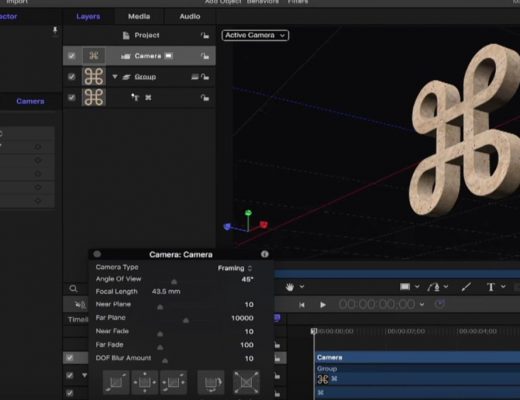The width and height of the screenshot is (520, 400).
Task: Click the Angle Of View value 45°
Action: point(247,279)
